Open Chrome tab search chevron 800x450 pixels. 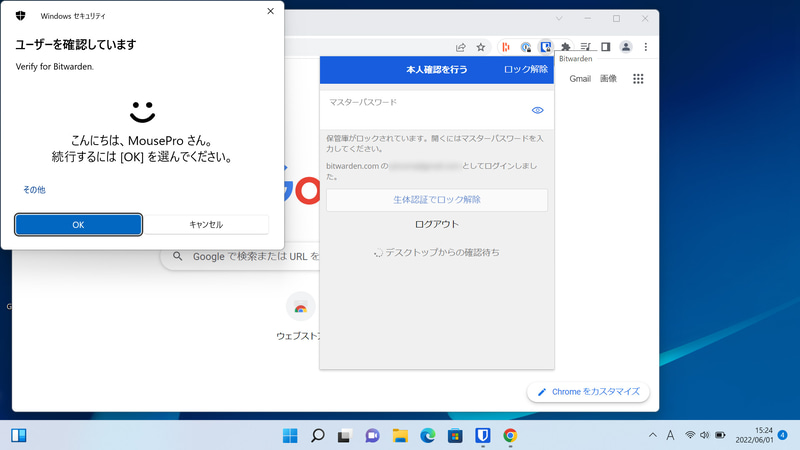[x=559, y=19]
